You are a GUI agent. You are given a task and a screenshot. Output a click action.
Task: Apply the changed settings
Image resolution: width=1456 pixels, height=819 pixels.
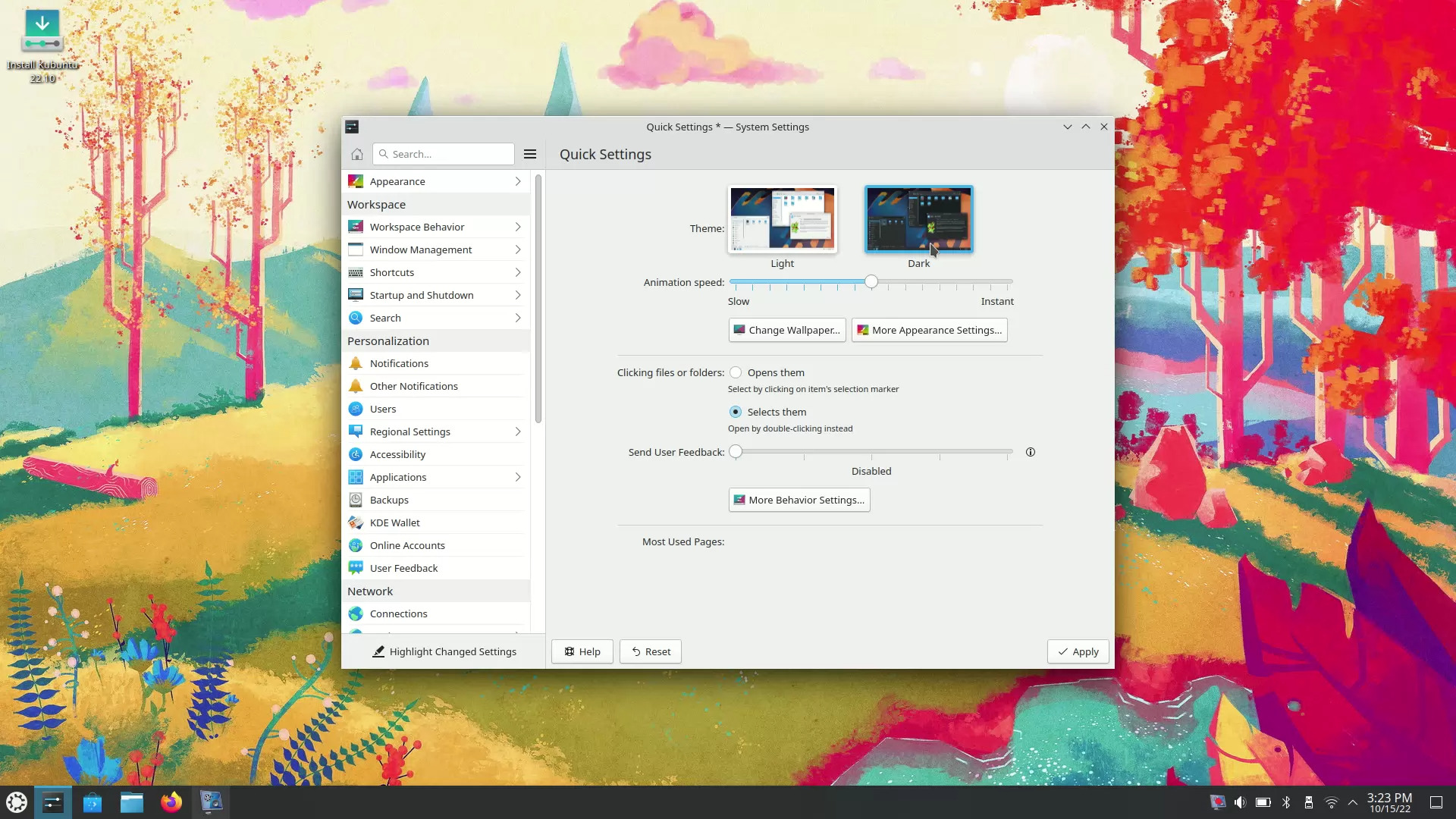click(1078, 651)
